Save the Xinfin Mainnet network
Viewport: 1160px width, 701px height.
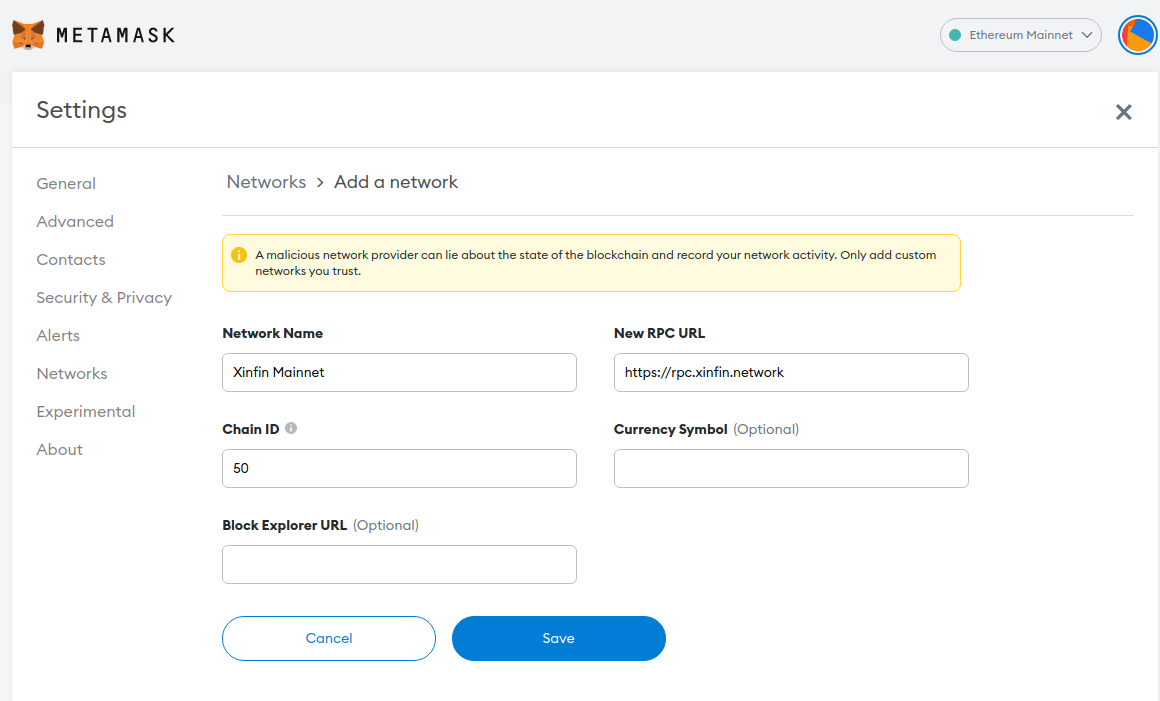[558, 638]
